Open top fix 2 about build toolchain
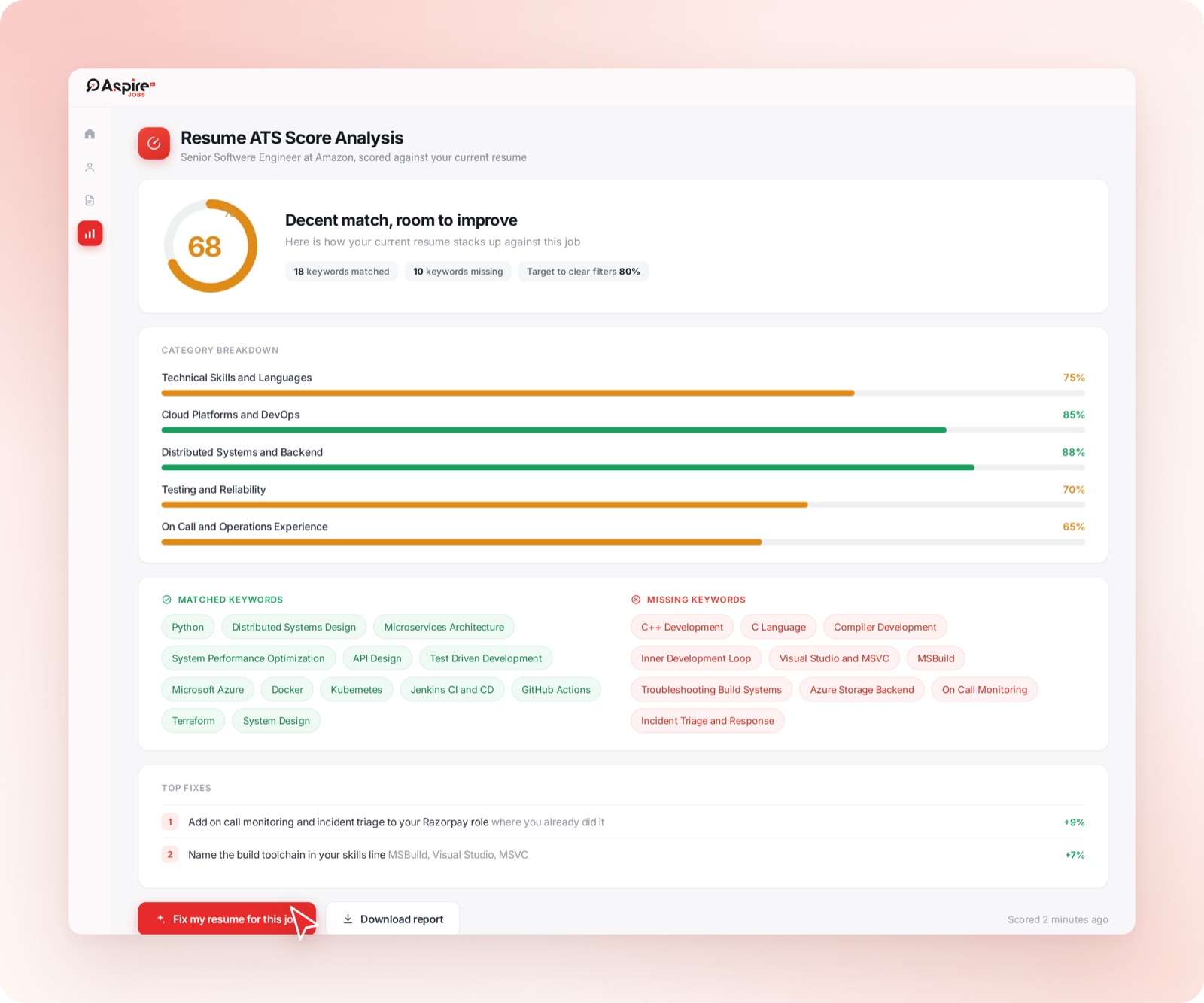 point(623,855)
